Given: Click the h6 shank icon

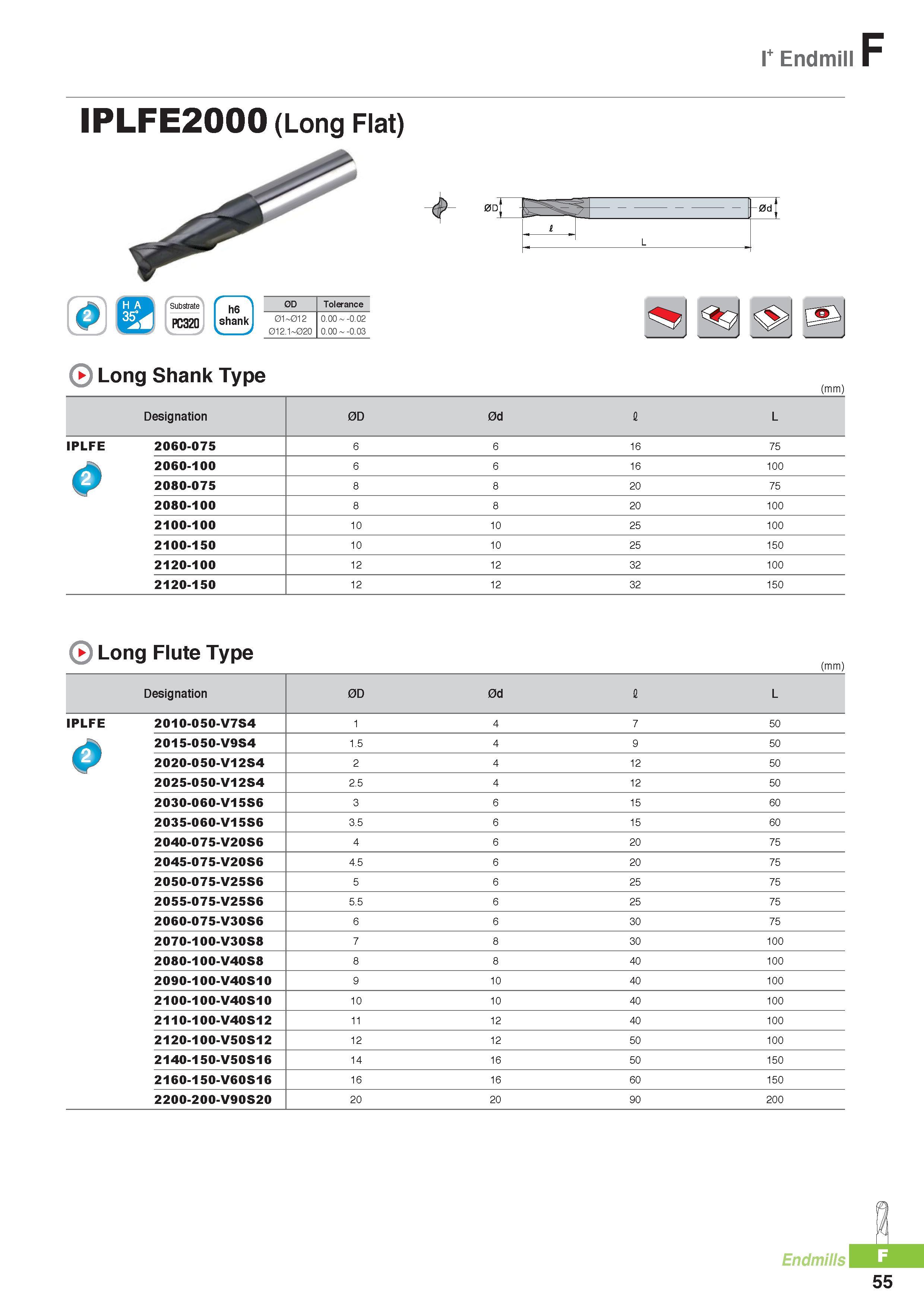Looking at the screenshot, I should [233, 315].
